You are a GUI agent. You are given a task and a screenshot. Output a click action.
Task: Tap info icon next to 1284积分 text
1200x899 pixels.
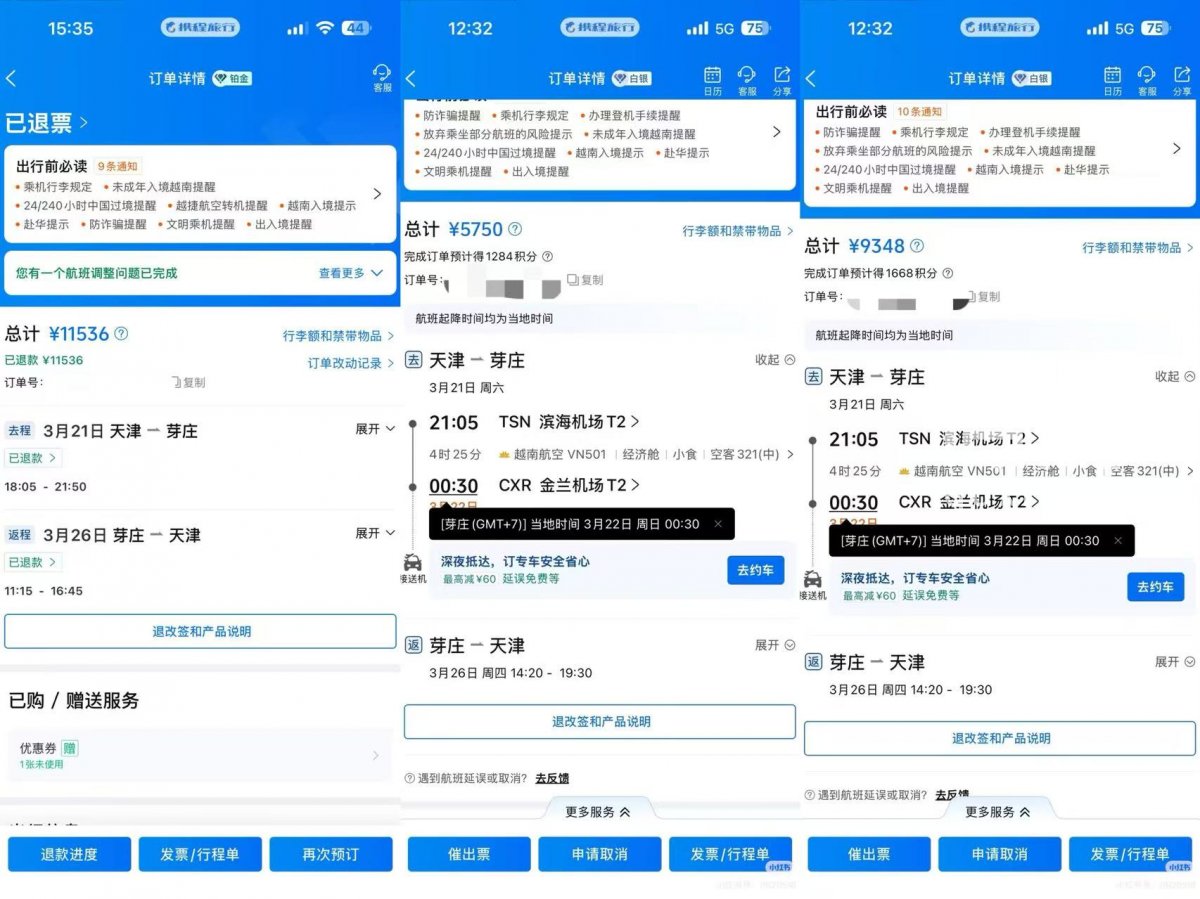tap(547, 257)
